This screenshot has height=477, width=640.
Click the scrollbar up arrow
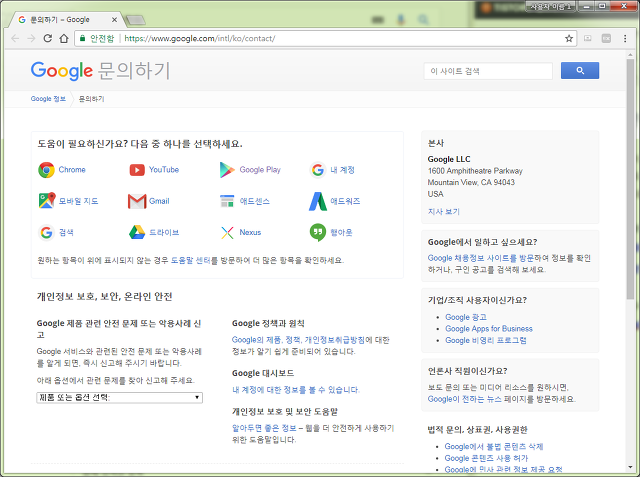[630, 54]
